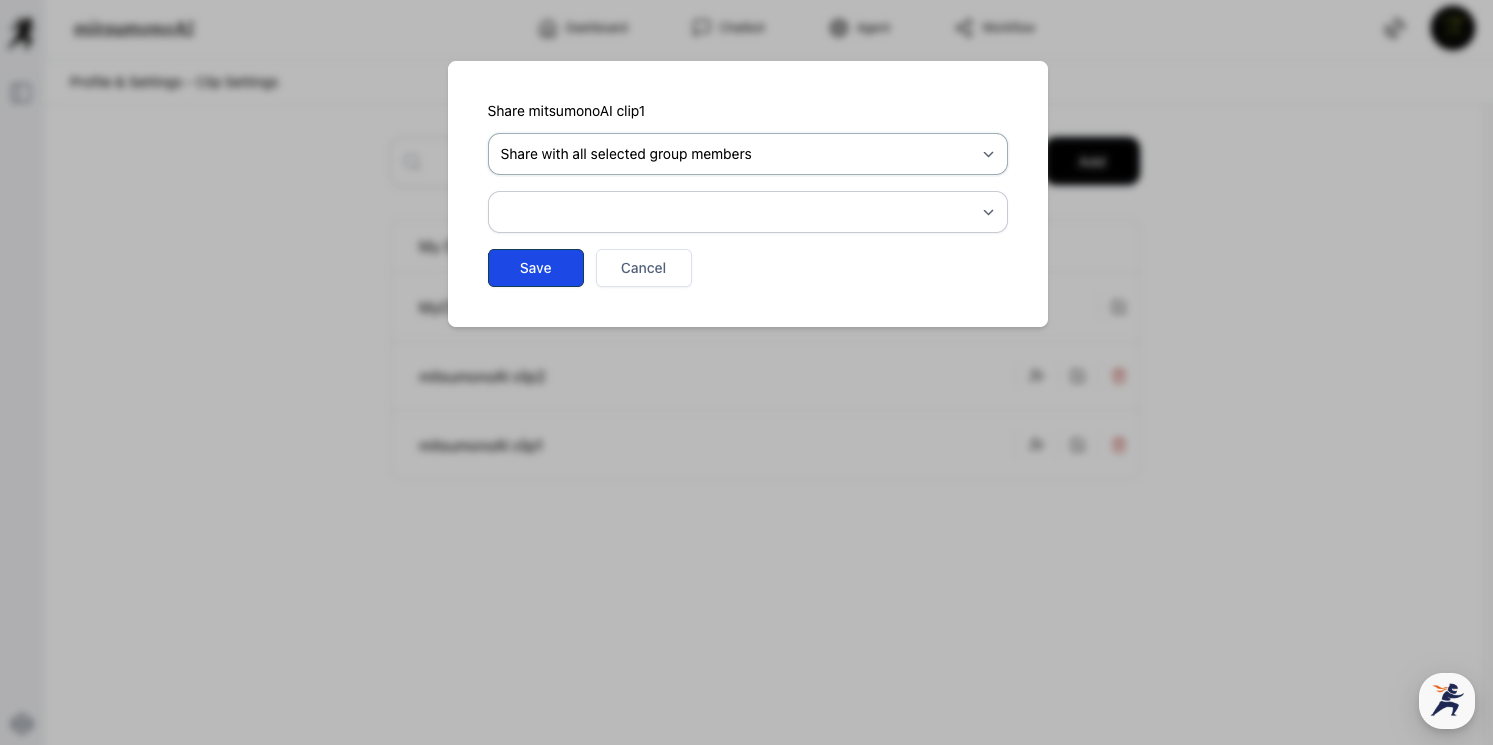Viewport: 1493px width, 745px height.
Task: Click the ninja logo in top-left corner
Action: [x=21, y=32]
